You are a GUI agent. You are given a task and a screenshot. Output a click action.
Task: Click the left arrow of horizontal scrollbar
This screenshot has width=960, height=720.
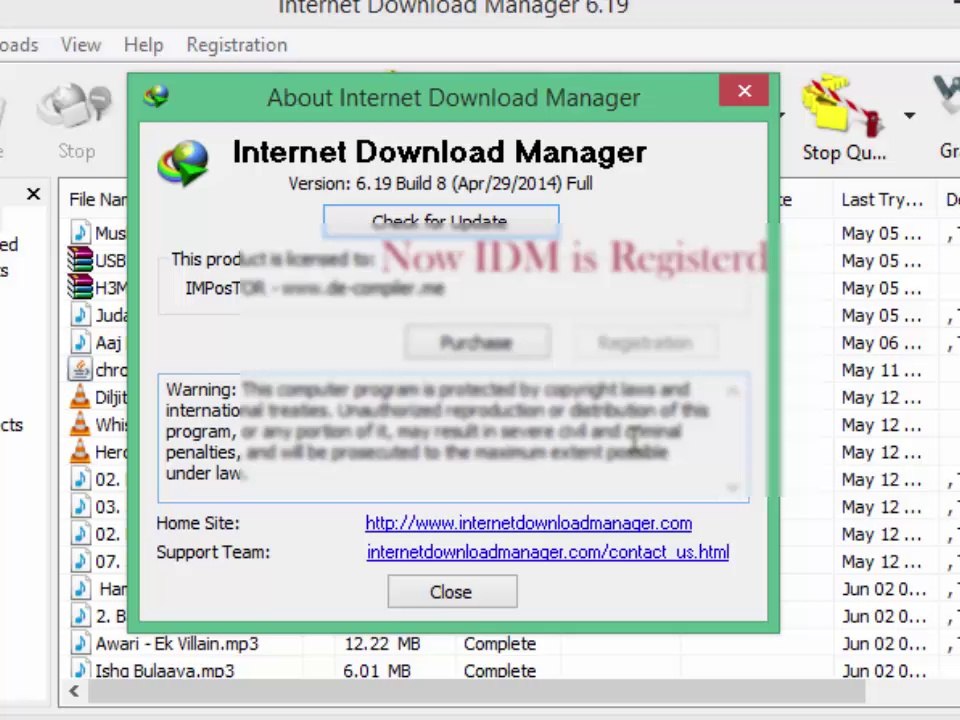click(74, 691)
